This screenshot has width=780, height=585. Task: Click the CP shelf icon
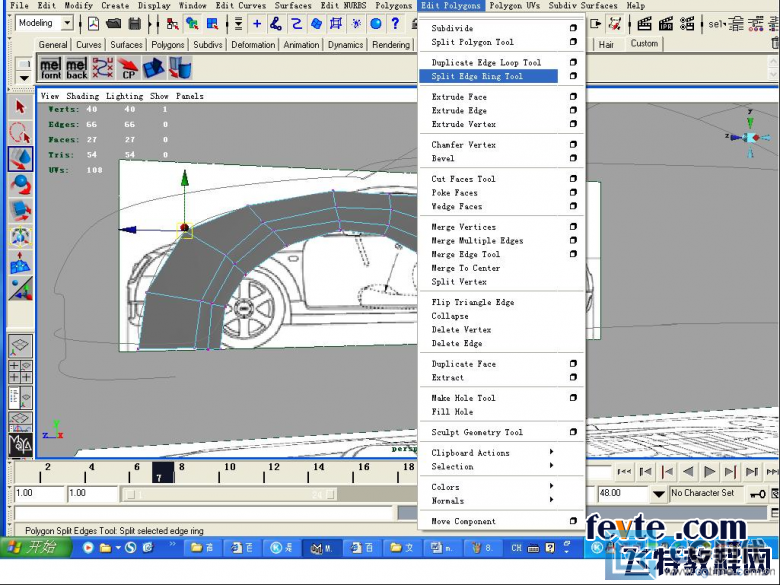(128, 68)
